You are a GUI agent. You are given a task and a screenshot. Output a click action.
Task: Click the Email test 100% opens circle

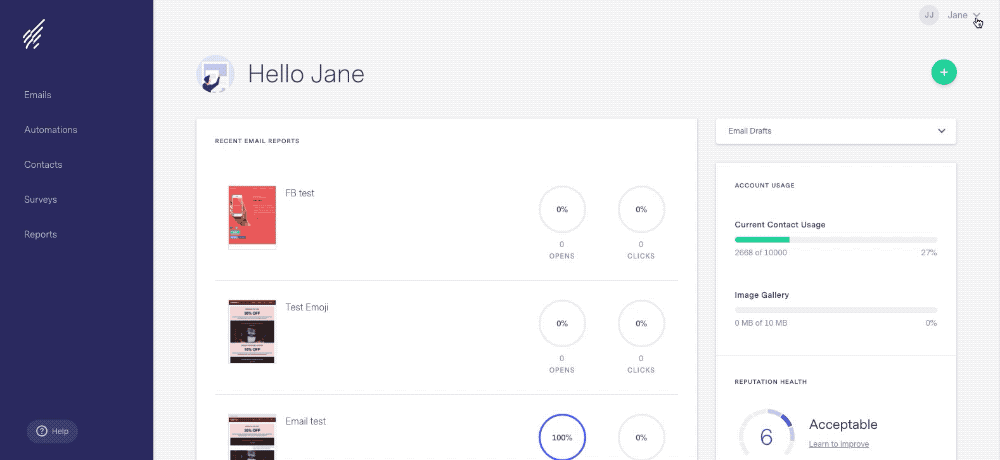562,438
